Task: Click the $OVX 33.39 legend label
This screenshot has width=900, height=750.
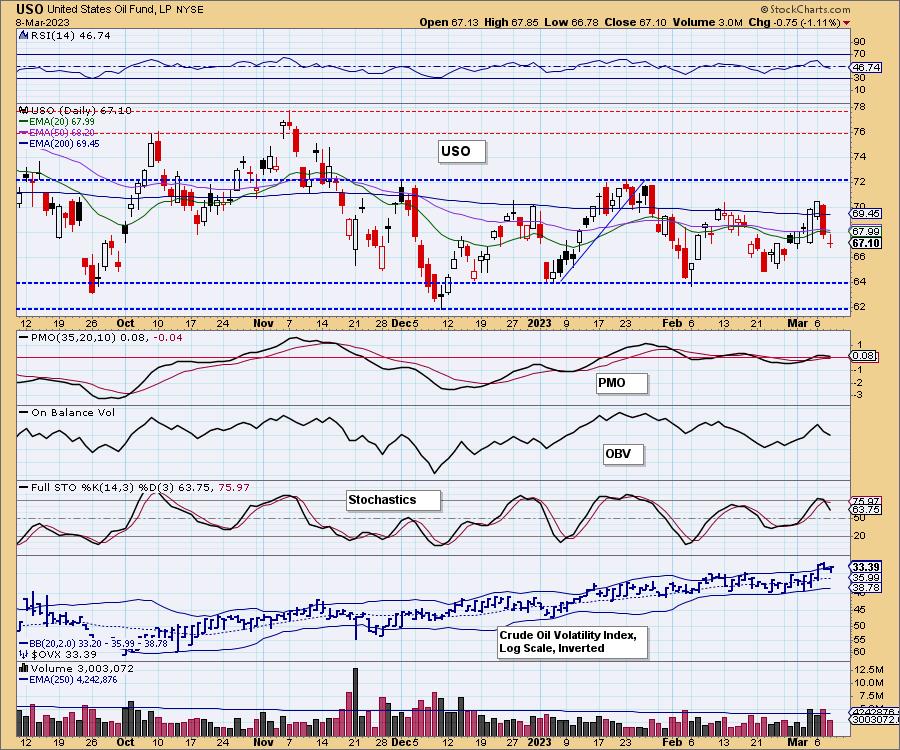Action: tap(64, 654)
